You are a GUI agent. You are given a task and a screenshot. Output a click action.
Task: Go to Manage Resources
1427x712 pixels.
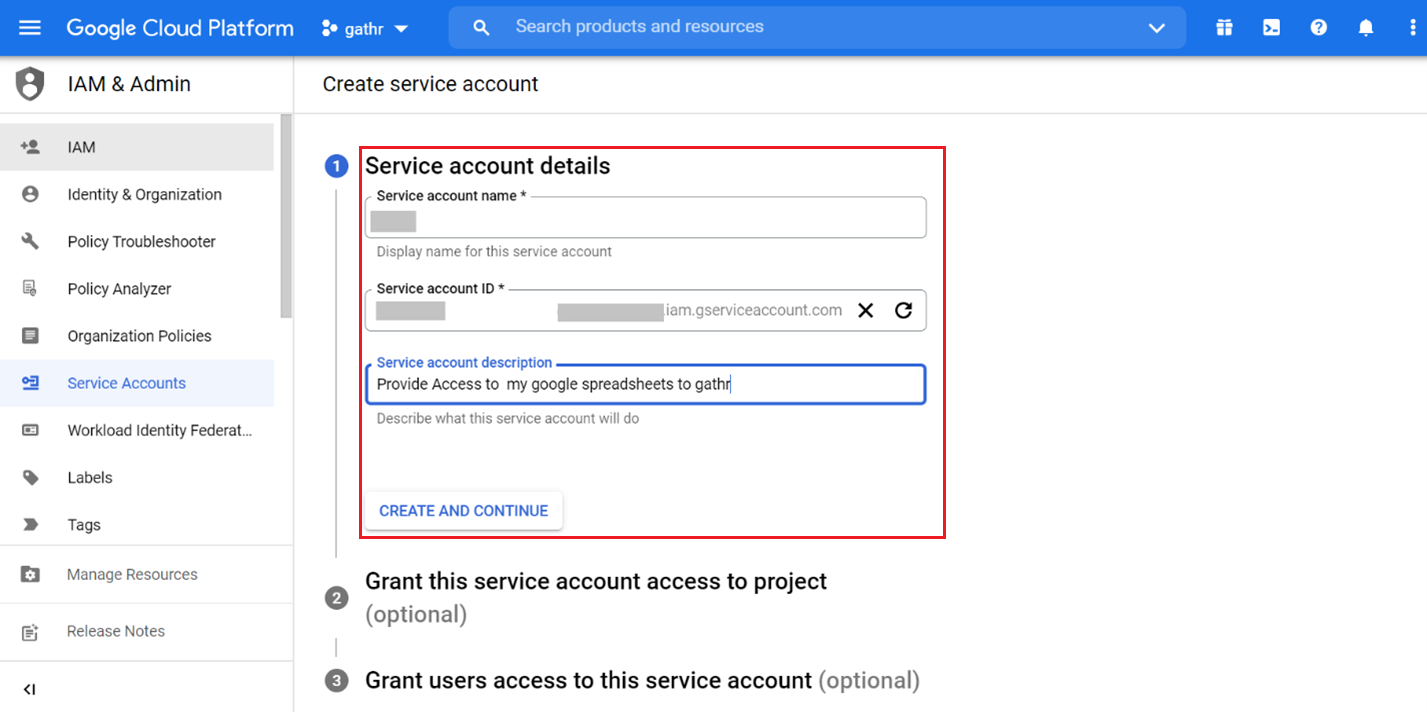[x=131, y=574]
